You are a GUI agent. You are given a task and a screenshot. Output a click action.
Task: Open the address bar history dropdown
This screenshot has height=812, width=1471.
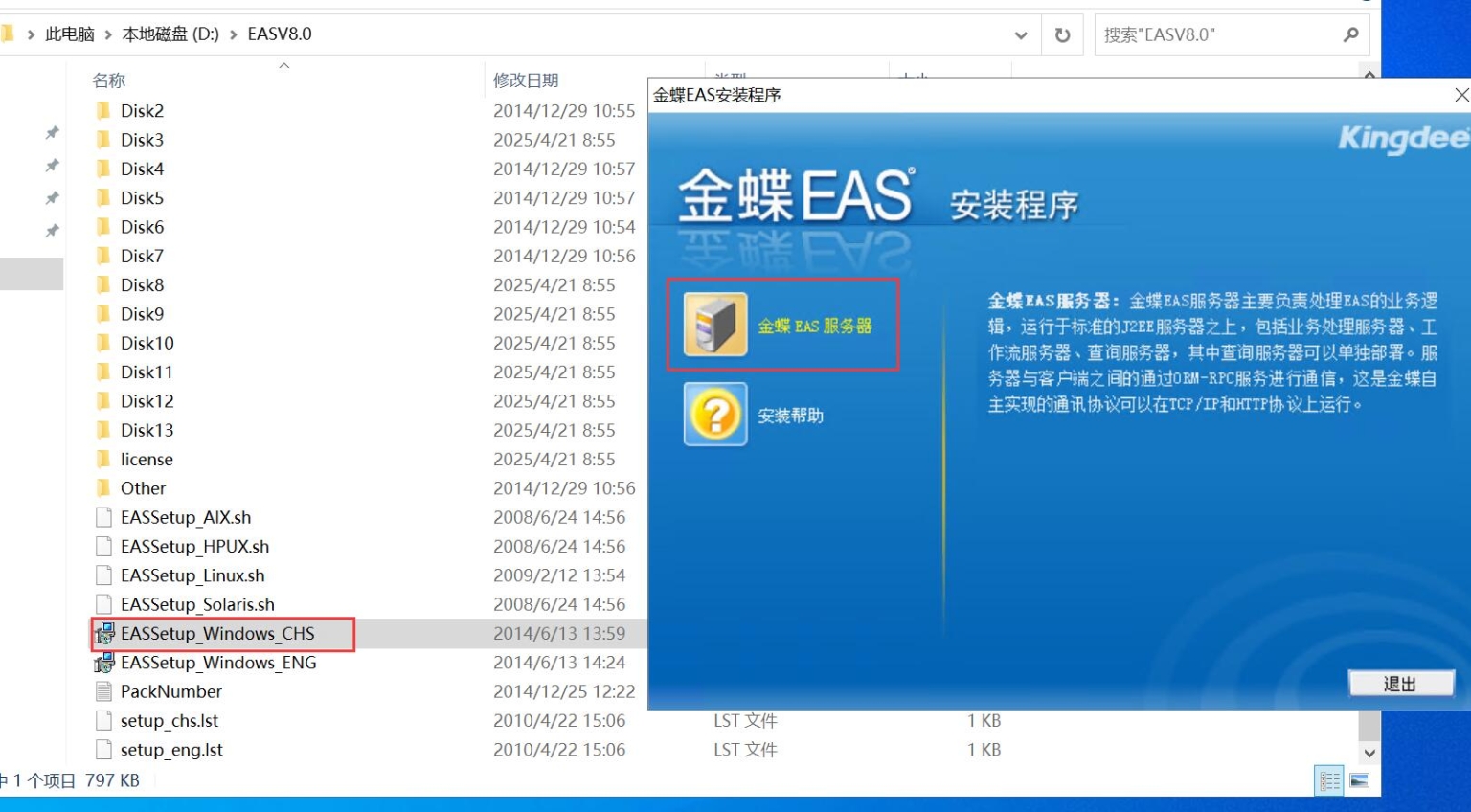pyautogui.click(x=1021, y=35)
